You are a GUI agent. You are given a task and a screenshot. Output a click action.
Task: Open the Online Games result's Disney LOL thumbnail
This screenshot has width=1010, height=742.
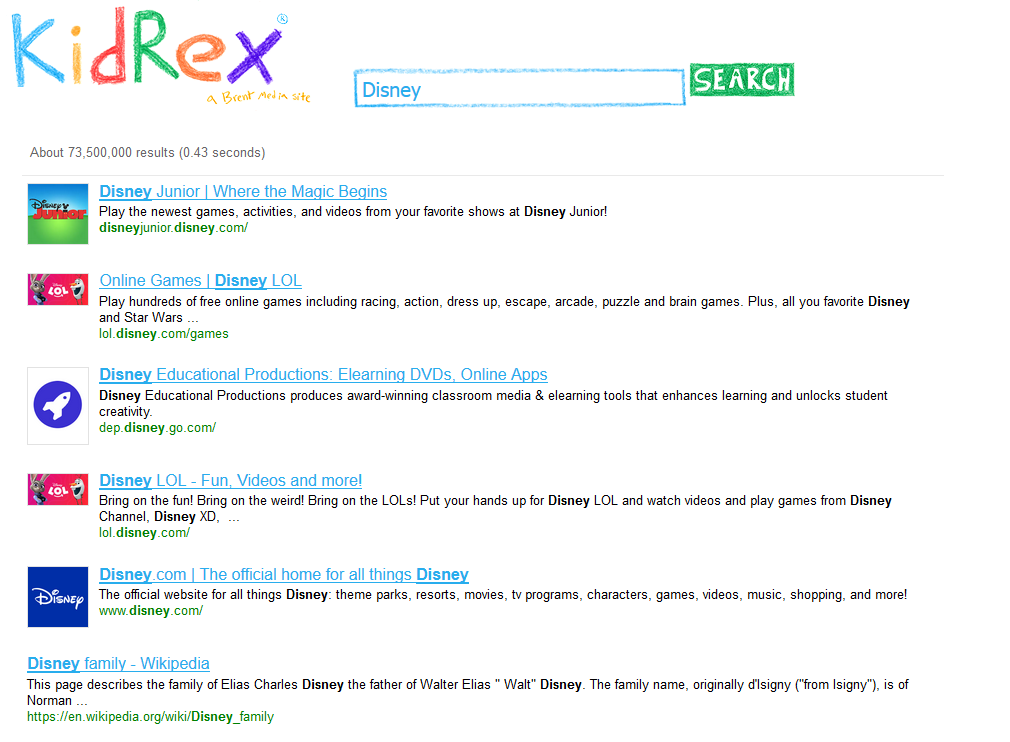[58, 289]
